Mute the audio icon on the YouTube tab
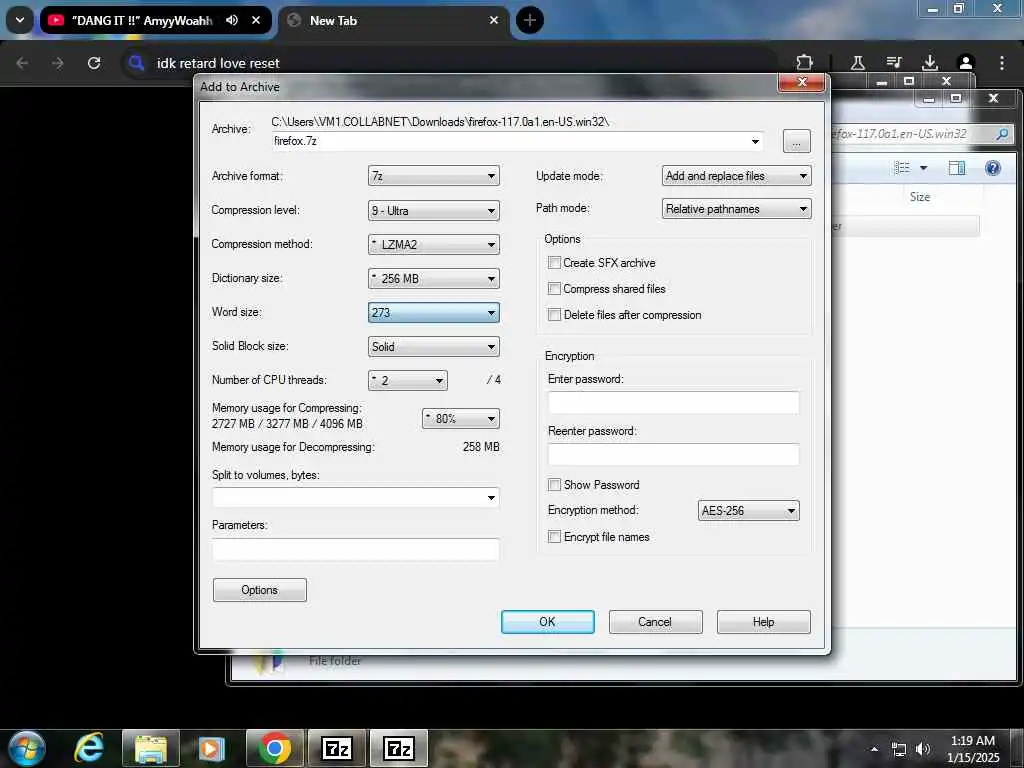Image resolution: width=1024 pixels, height=768 pixels. [232, 20]
